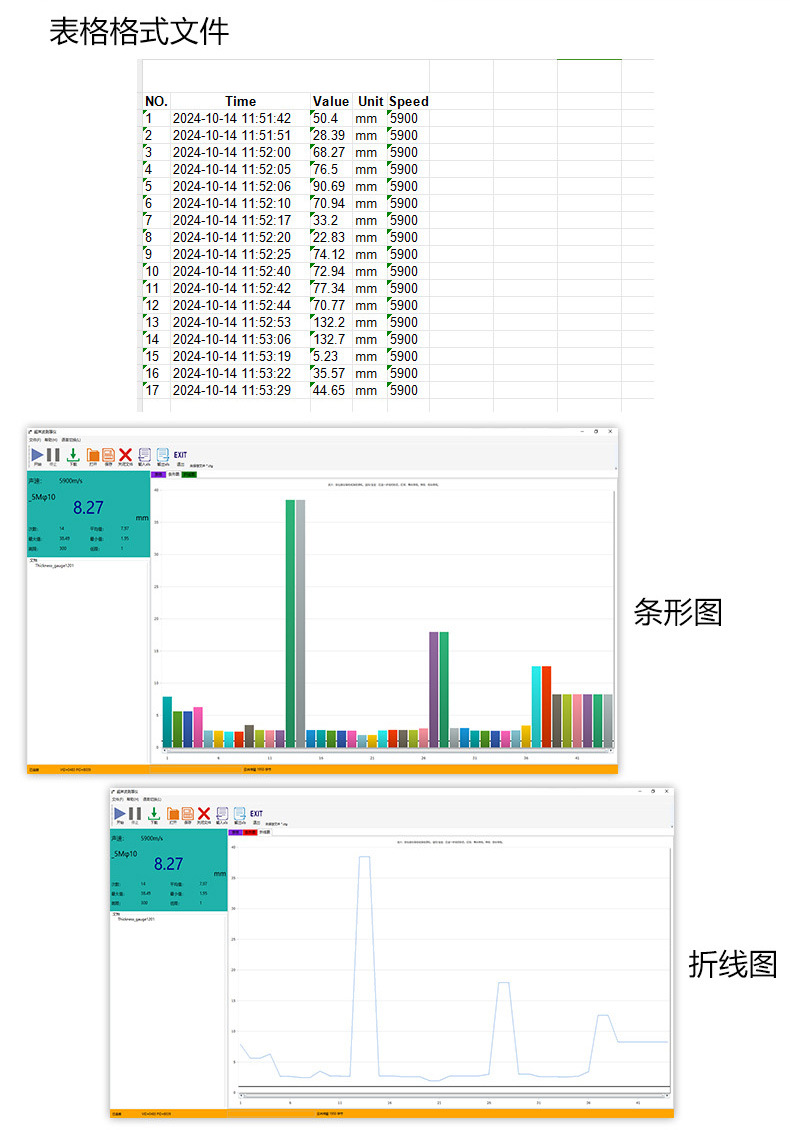Screen dimensions: 790x1130
Task: Close file with red X icon, line chart window
Action: coord(204,814)
